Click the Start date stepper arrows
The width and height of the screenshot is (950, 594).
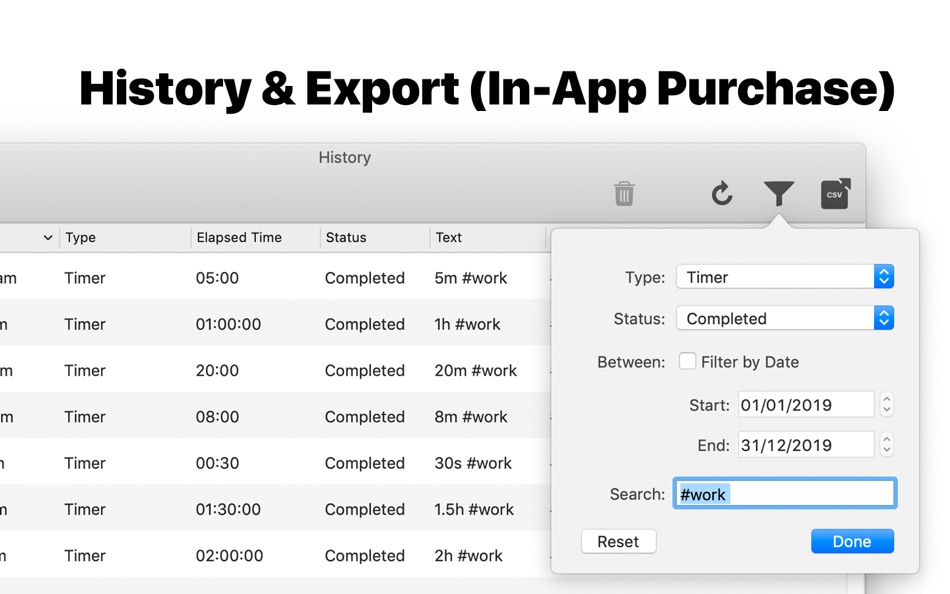(886, 404)
